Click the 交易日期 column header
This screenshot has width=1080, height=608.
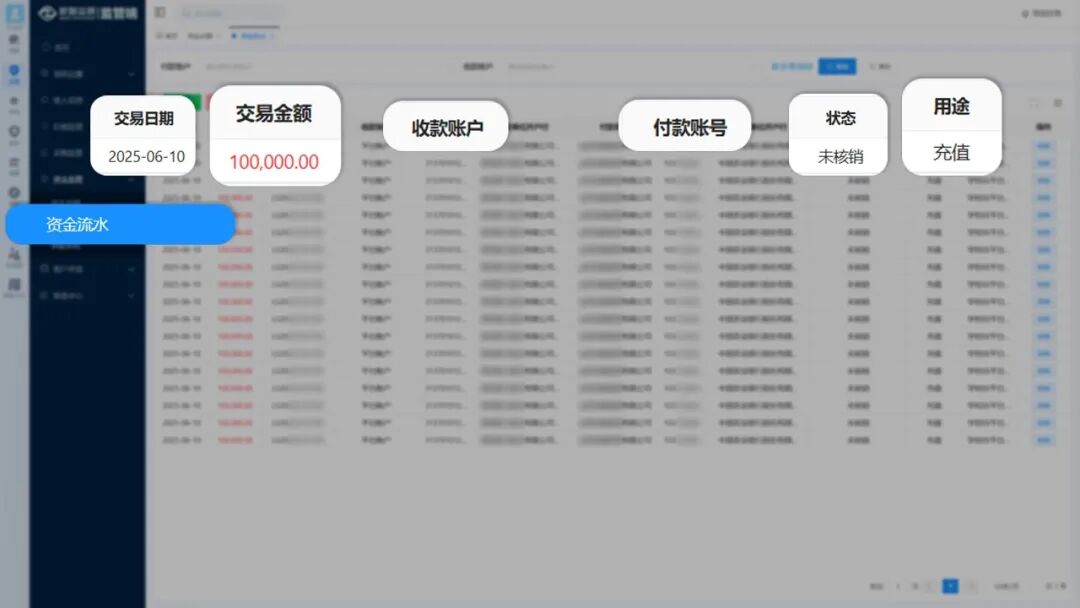coord(143,118)
